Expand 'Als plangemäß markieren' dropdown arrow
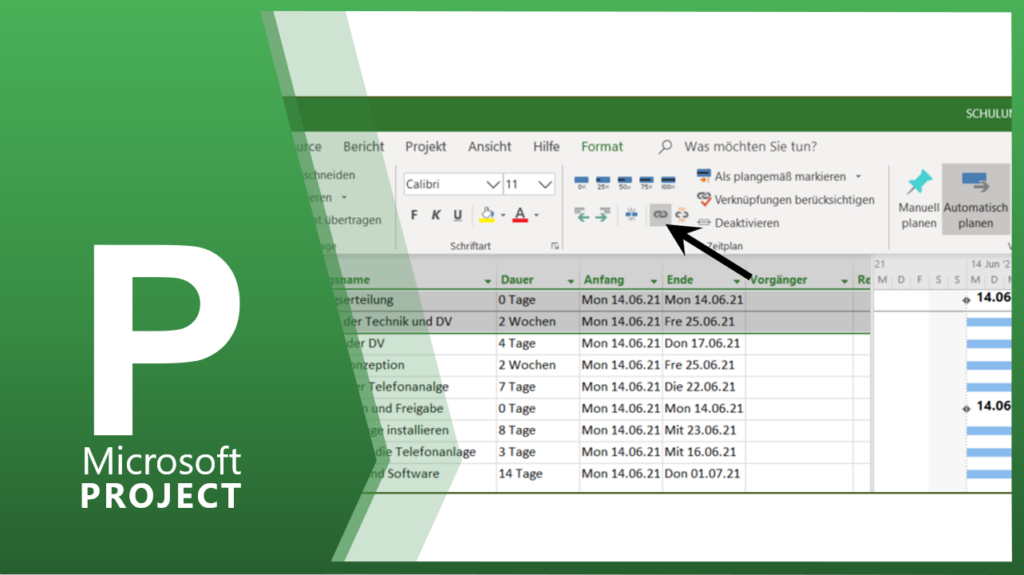 [858, 176]
